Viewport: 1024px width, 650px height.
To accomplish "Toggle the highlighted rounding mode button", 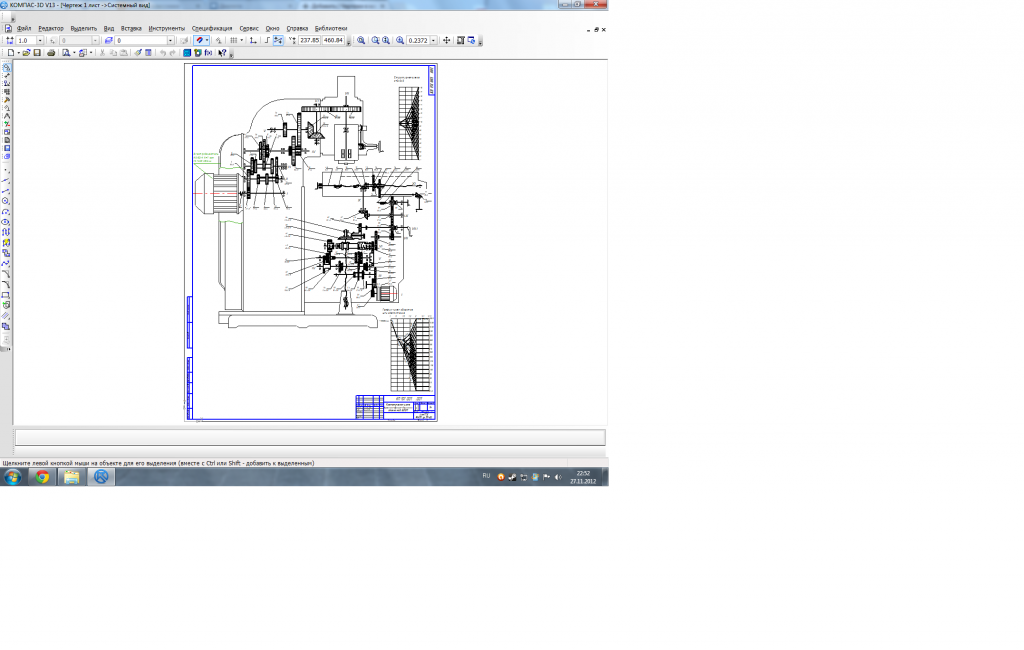I will click(x=278, y=41).
